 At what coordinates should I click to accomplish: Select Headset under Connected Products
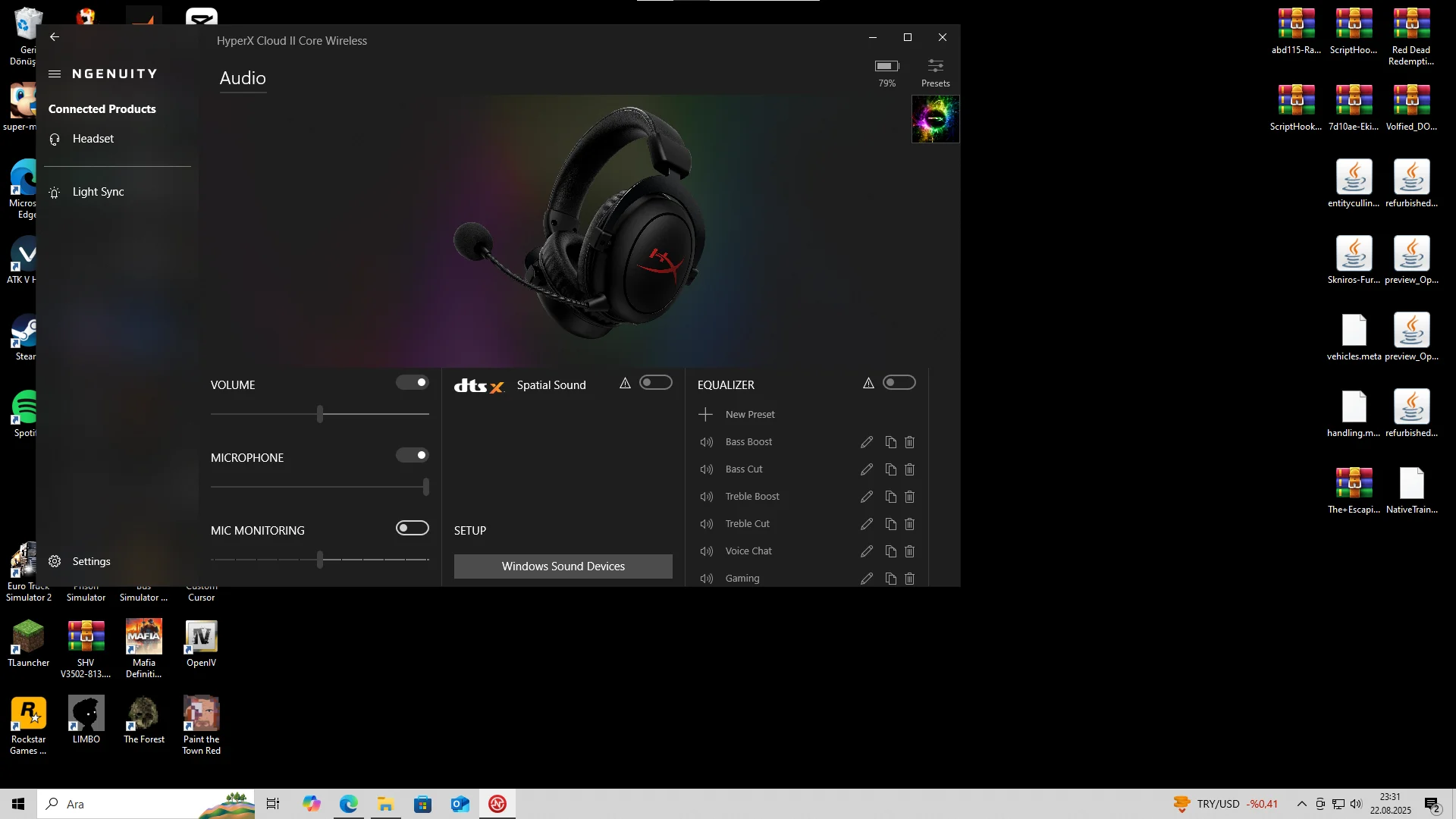click(x=93, y=139)
